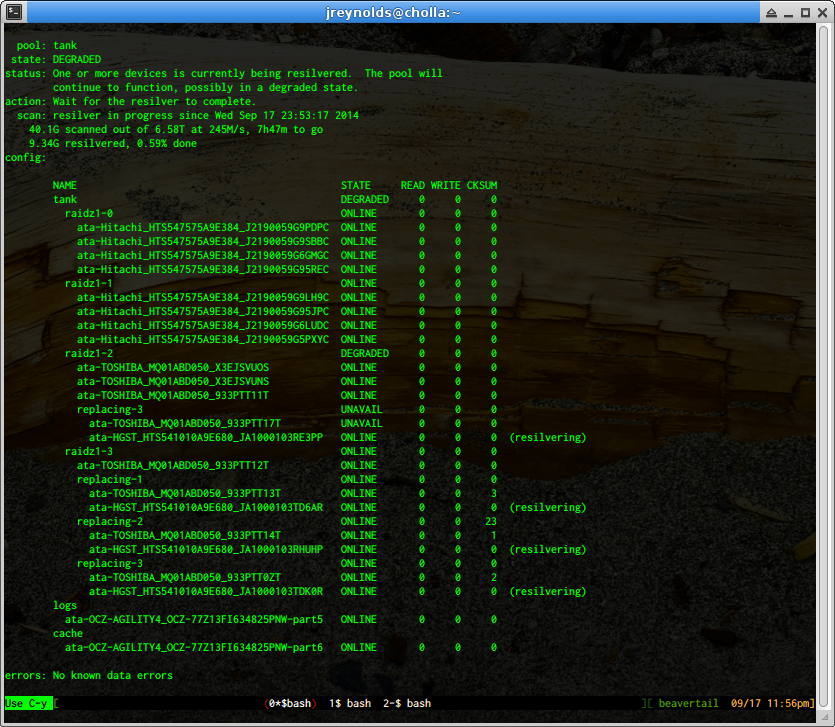Select the tank pool name

pyautogui.click(x=64, y=199)
